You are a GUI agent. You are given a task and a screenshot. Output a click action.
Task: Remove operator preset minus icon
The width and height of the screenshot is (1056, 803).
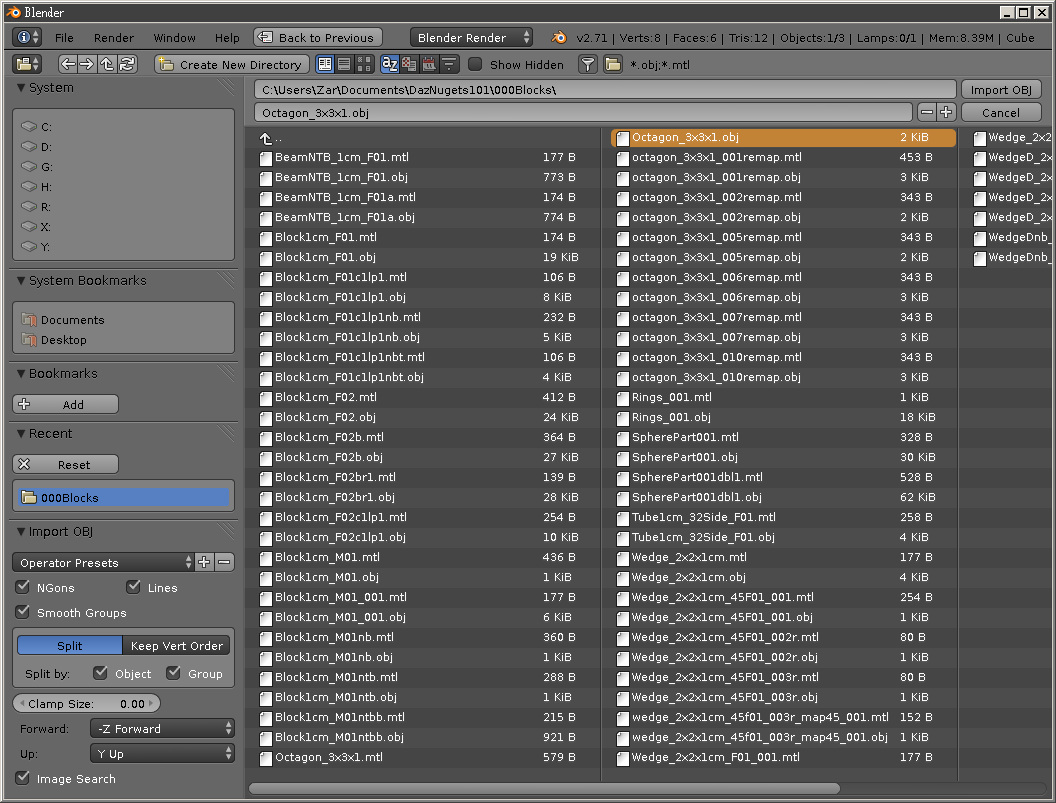tap(224, 562)
